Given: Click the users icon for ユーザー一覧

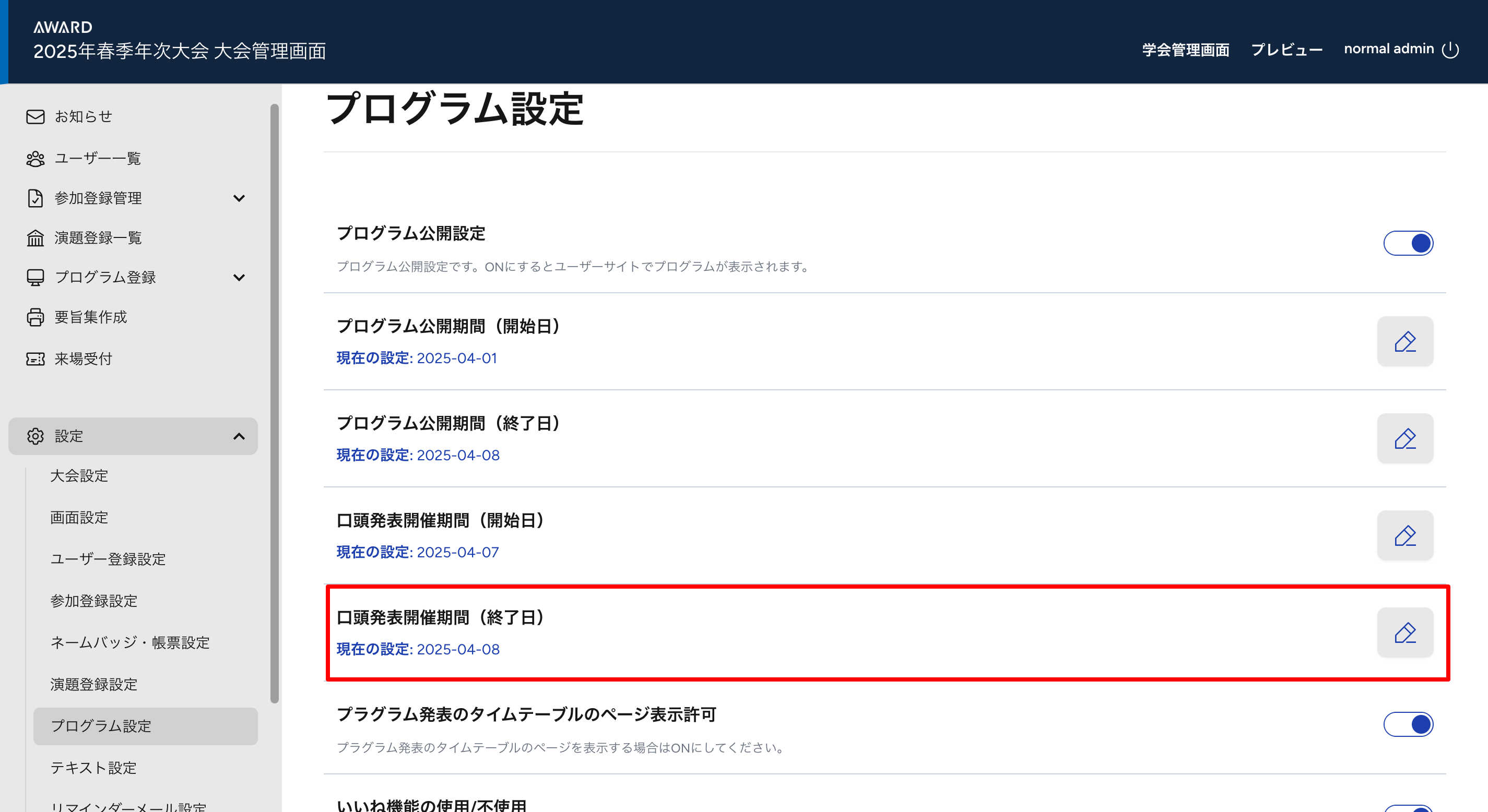Looking at the screenshot, I should tap(35, 158).
